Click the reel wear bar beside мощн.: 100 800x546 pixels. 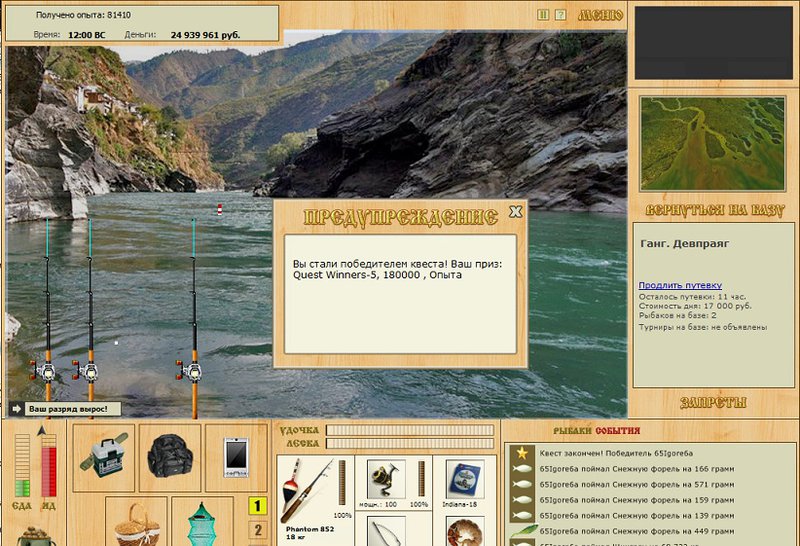(421, 479)
